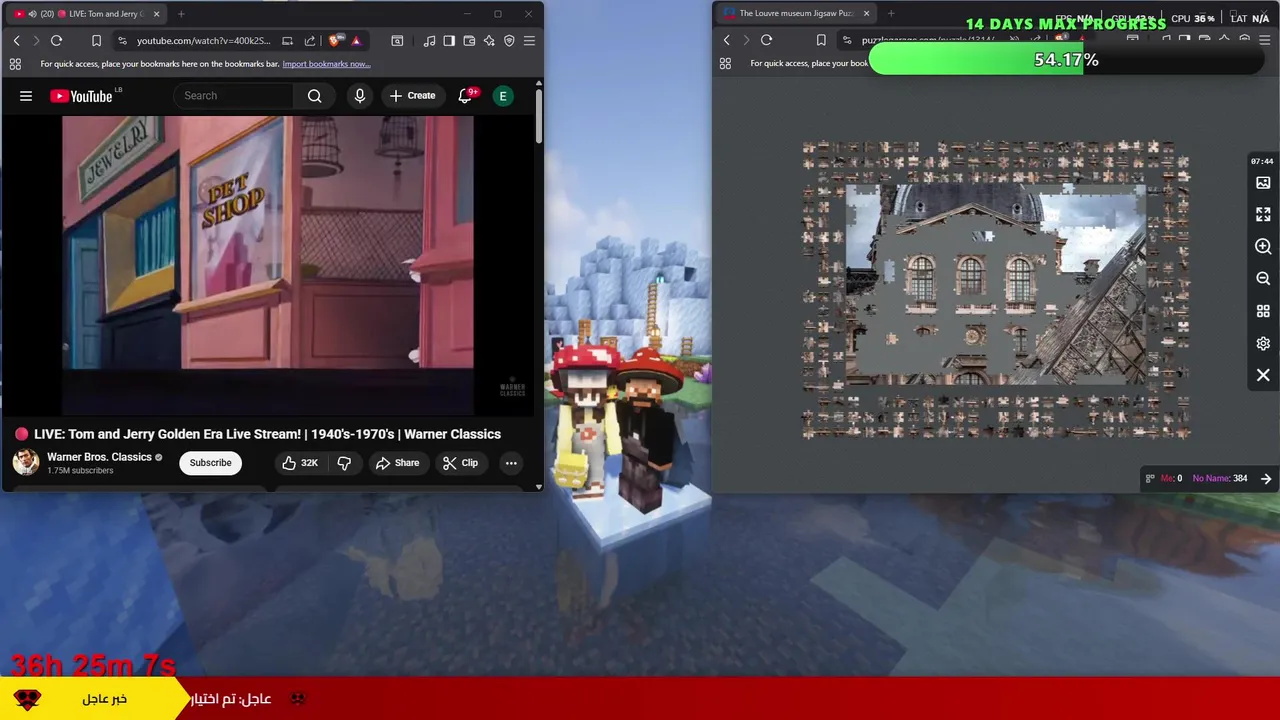This screenshot has width=1280, height=720.
Task: Open Brave Rewards triangle icon
Action: point(356,40)
